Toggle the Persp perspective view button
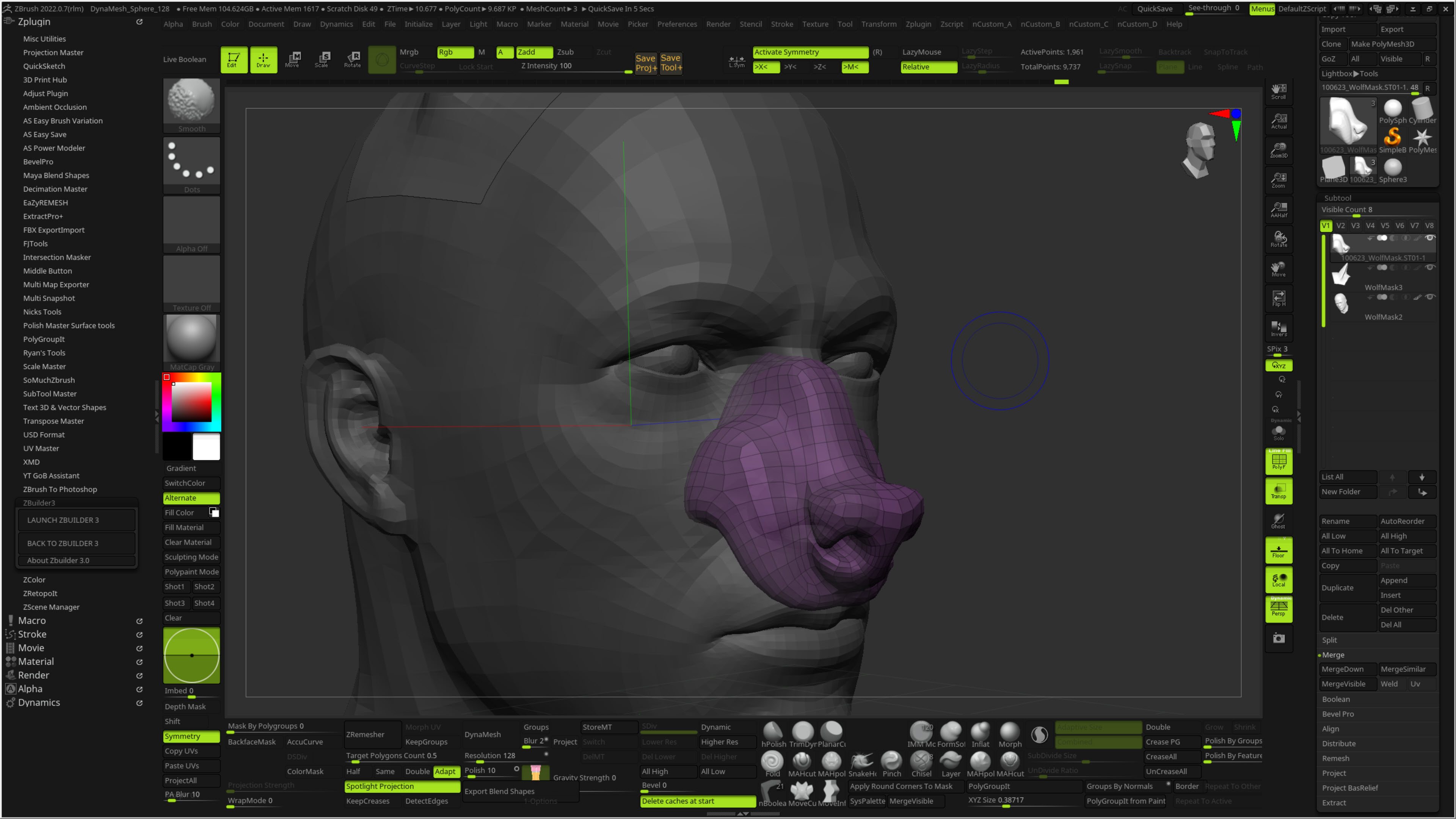1456x819 pixels. [x=1279, y=609]
